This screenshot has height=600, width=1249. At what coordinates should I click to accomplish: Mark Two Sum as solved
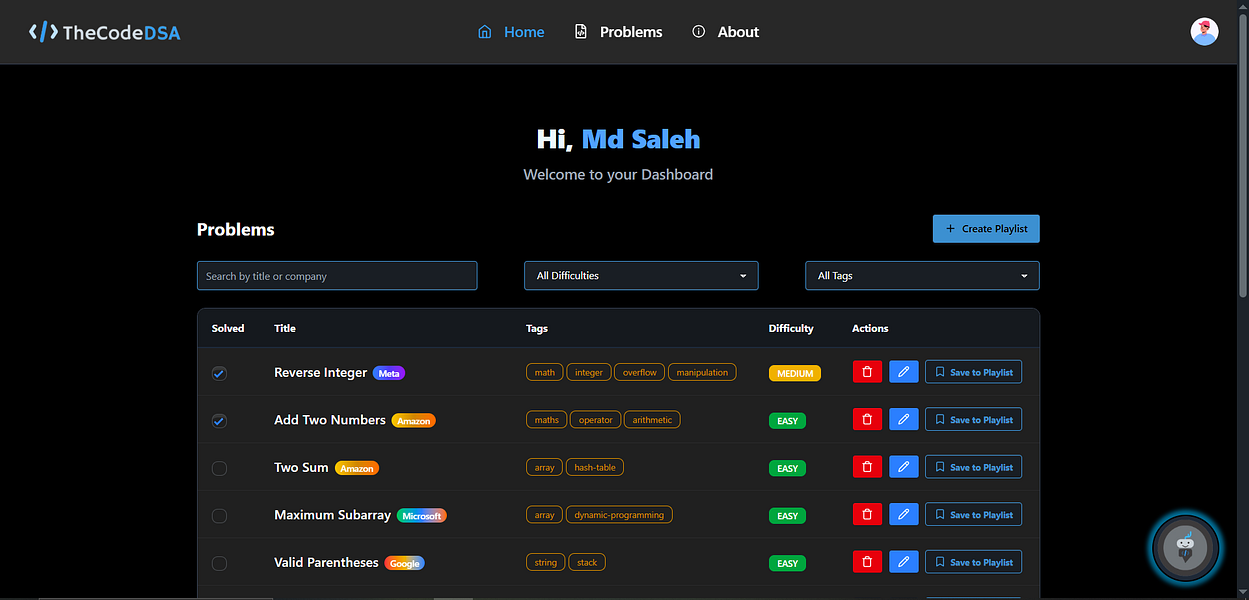(219, 468)
